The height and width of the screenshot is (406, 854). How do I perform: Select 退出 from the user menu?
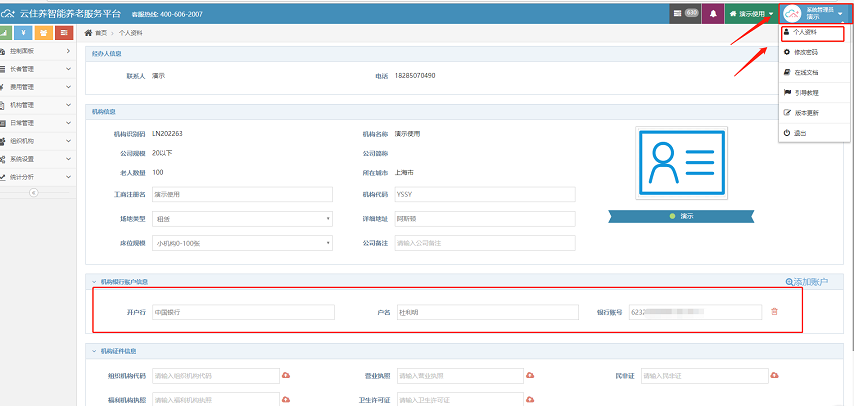[800, 133]
